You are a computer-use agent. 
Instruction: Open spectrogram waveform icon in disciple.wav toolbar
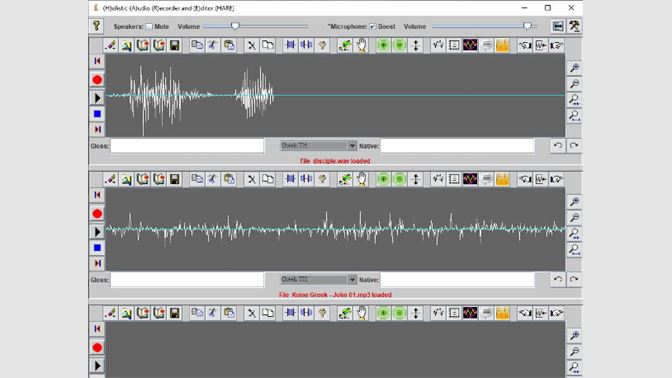(470, 45)
